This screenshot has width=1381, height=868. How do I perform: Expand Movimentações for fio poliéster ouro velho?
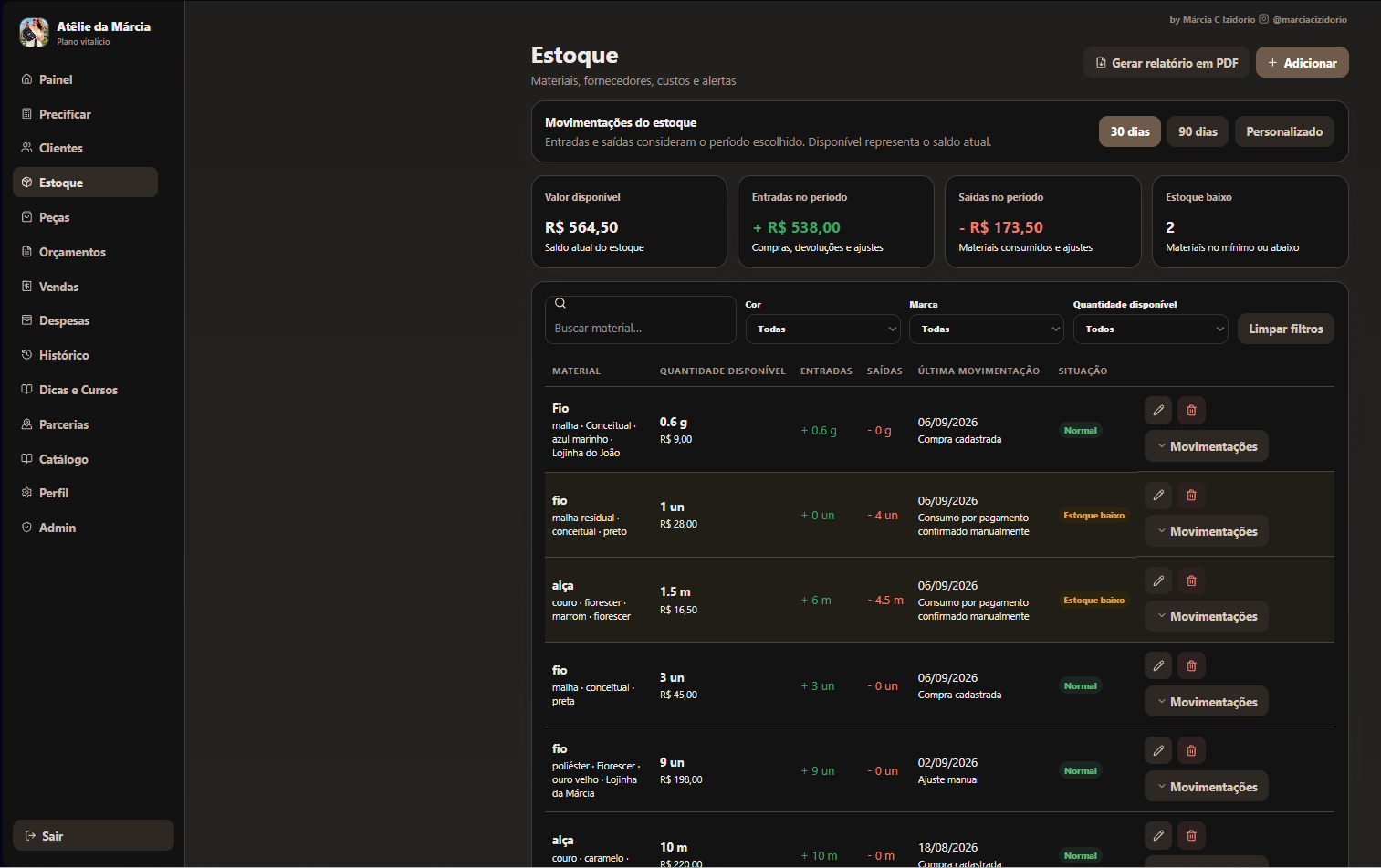(1207, 787)
